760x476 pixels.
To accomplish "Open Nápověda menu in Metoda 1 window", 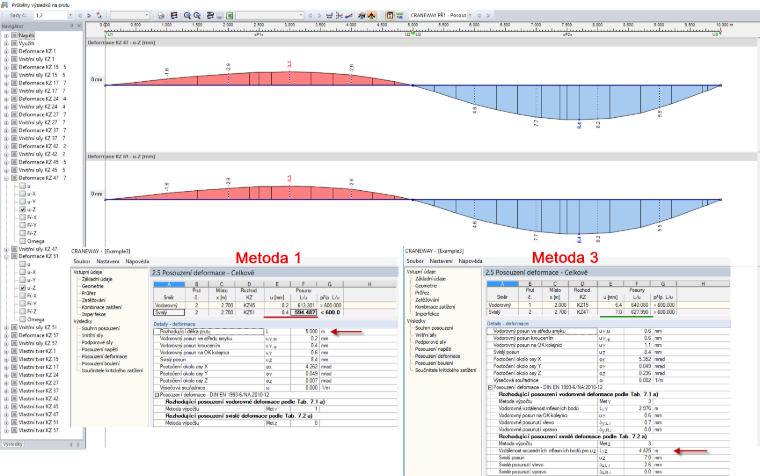I will (137, 261).
